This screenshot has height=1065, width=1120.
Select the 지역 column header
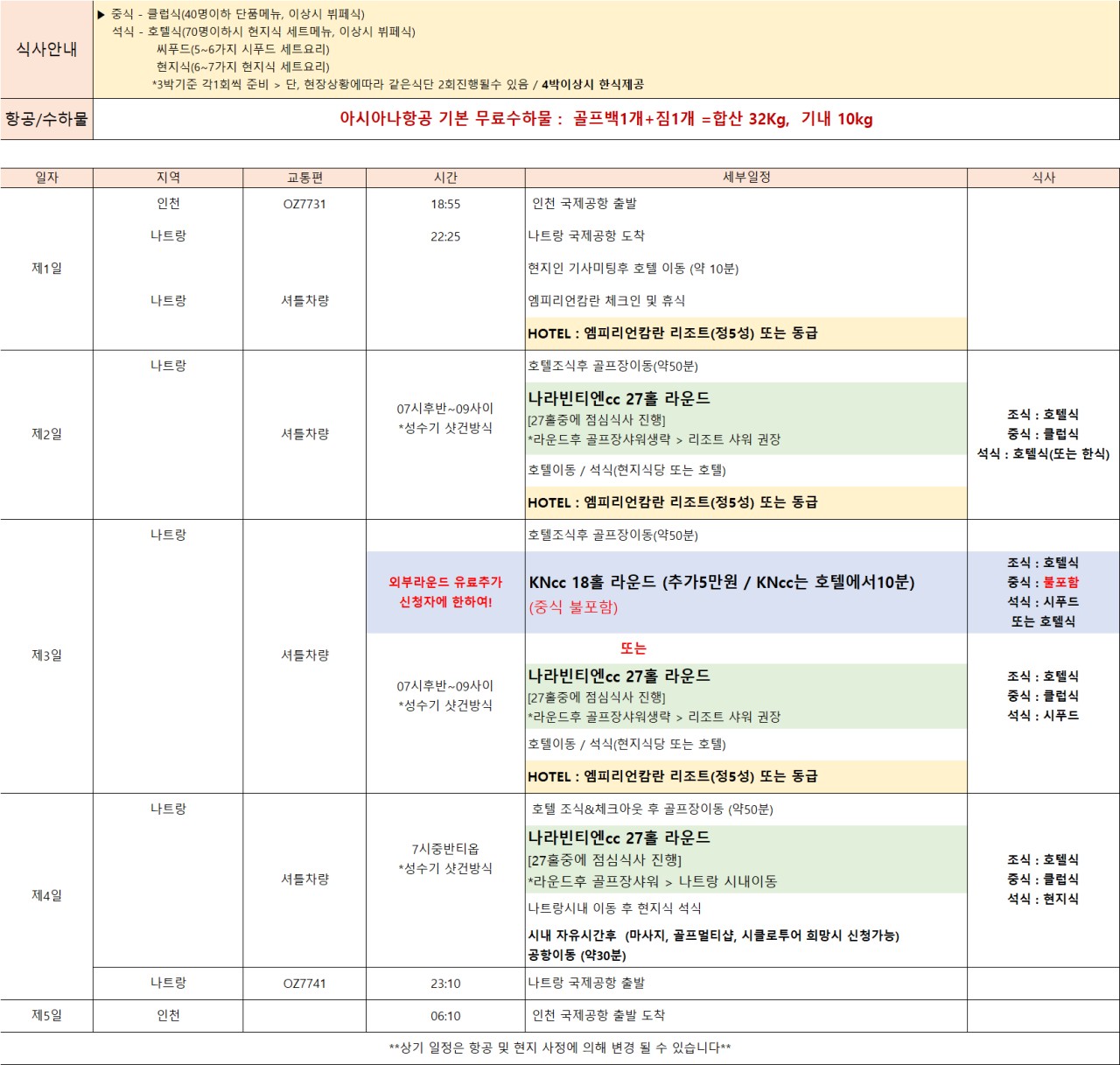pyautogui.click(x=168, y=178)
